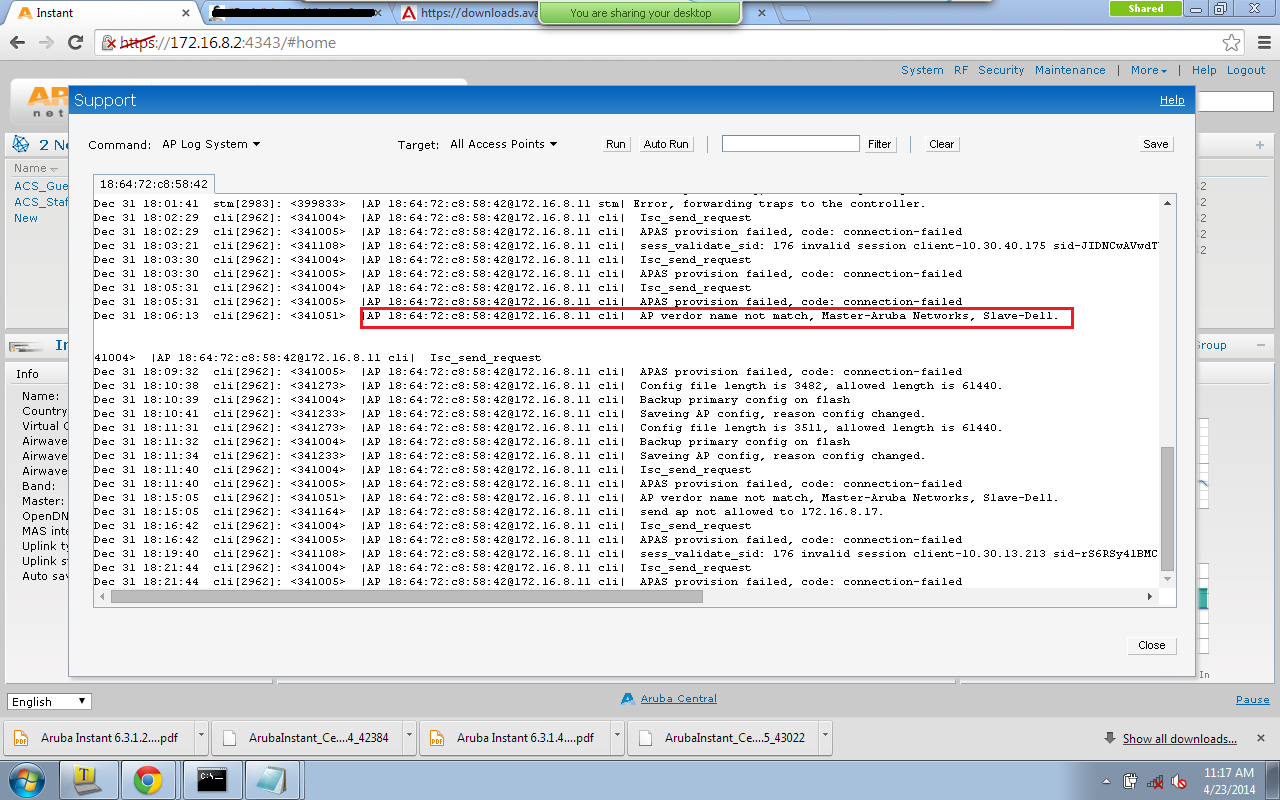Screen dimensions: 1280x800
Task: Select the 18:64:72:c8:58:42 tab
Action: click(x=154, y=184)
